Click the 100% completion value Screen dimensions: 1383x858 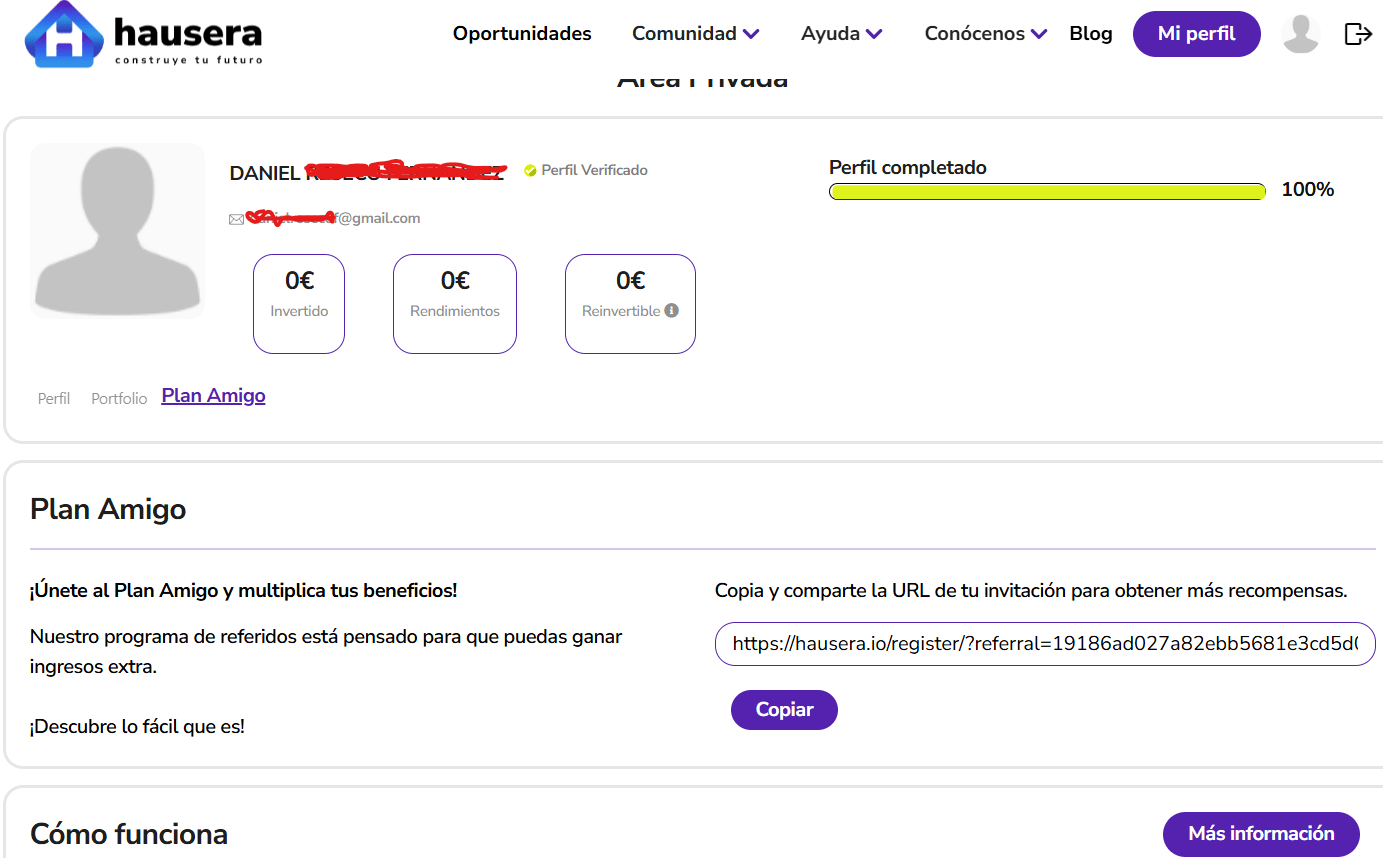[x=1308, y=190]
